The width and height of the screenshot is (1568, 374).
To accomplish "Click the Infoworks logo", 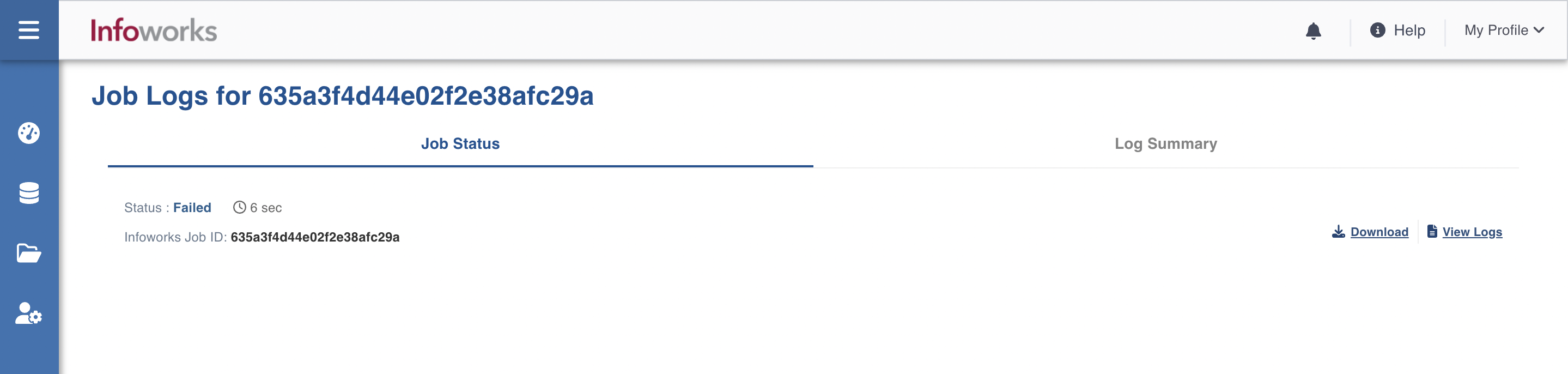I will coord(154,31).
